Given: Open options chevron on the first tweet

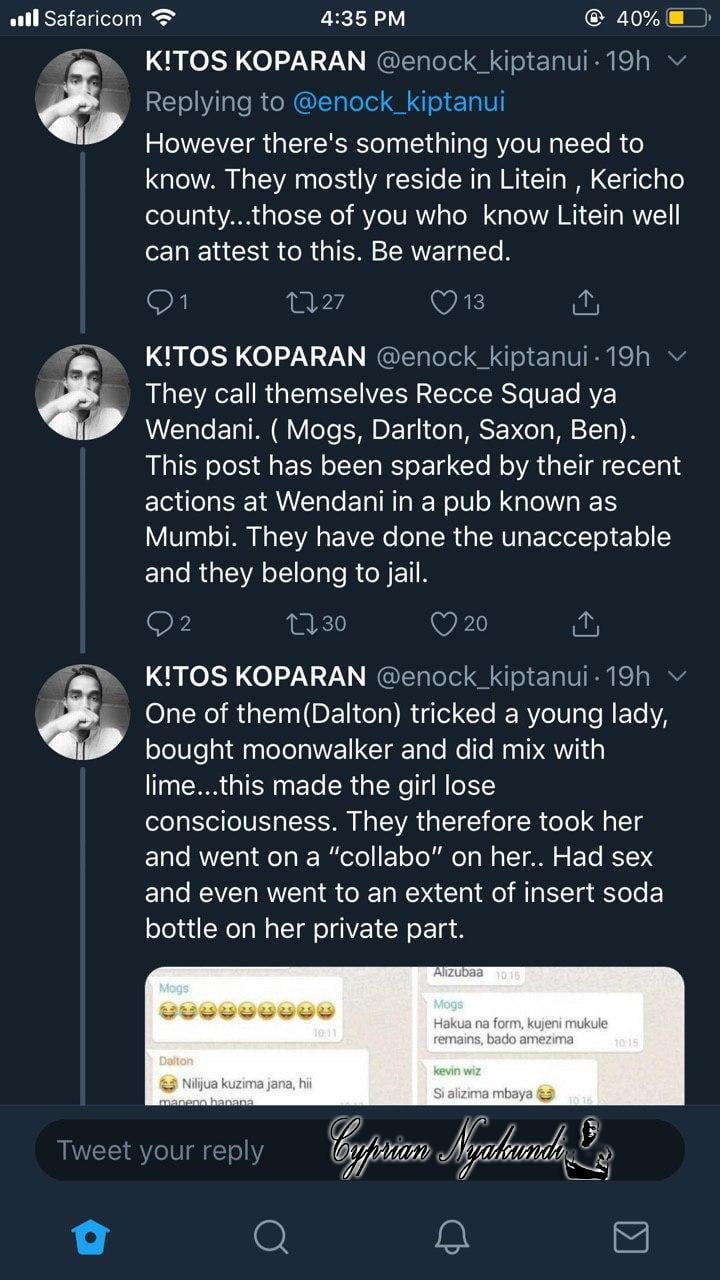Looking at the screenshot, I should pyautogui.click(x=676, y=62).
